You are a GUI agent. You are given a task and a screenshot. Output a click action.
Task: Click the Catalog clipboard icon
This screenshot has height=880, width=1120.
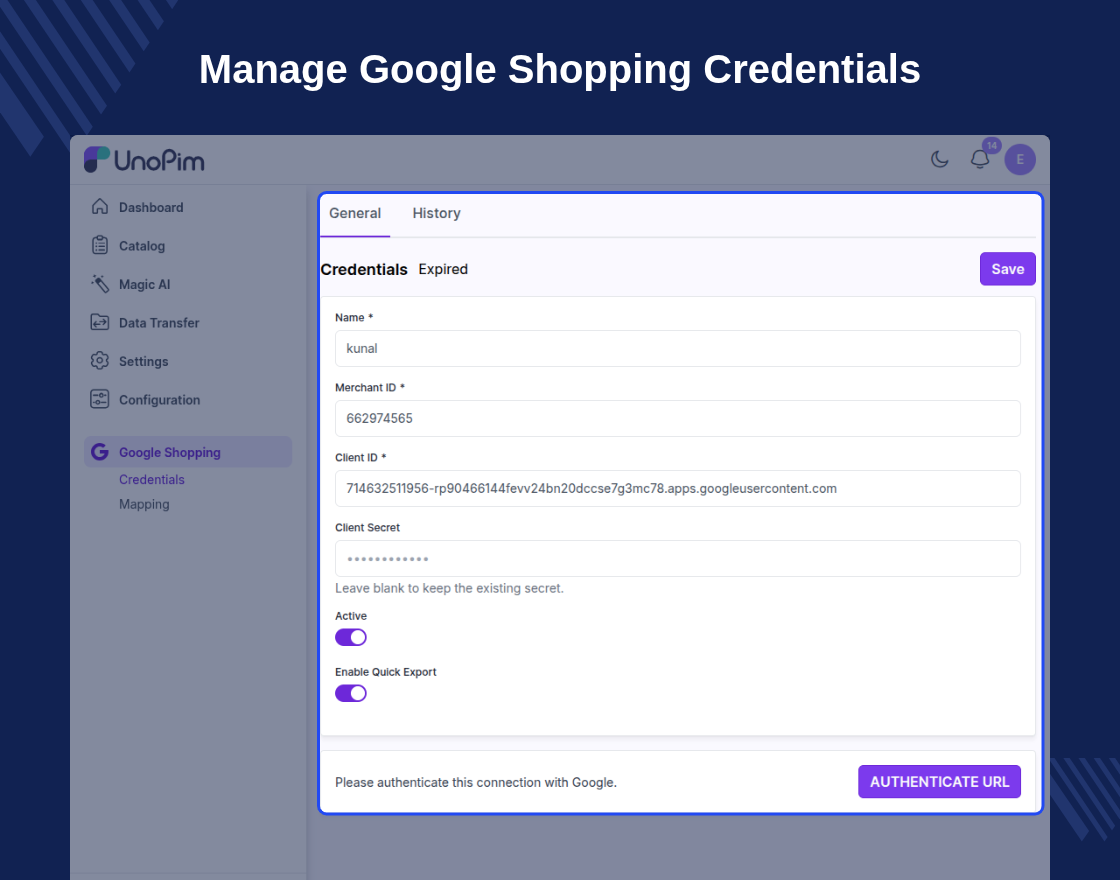100,246
